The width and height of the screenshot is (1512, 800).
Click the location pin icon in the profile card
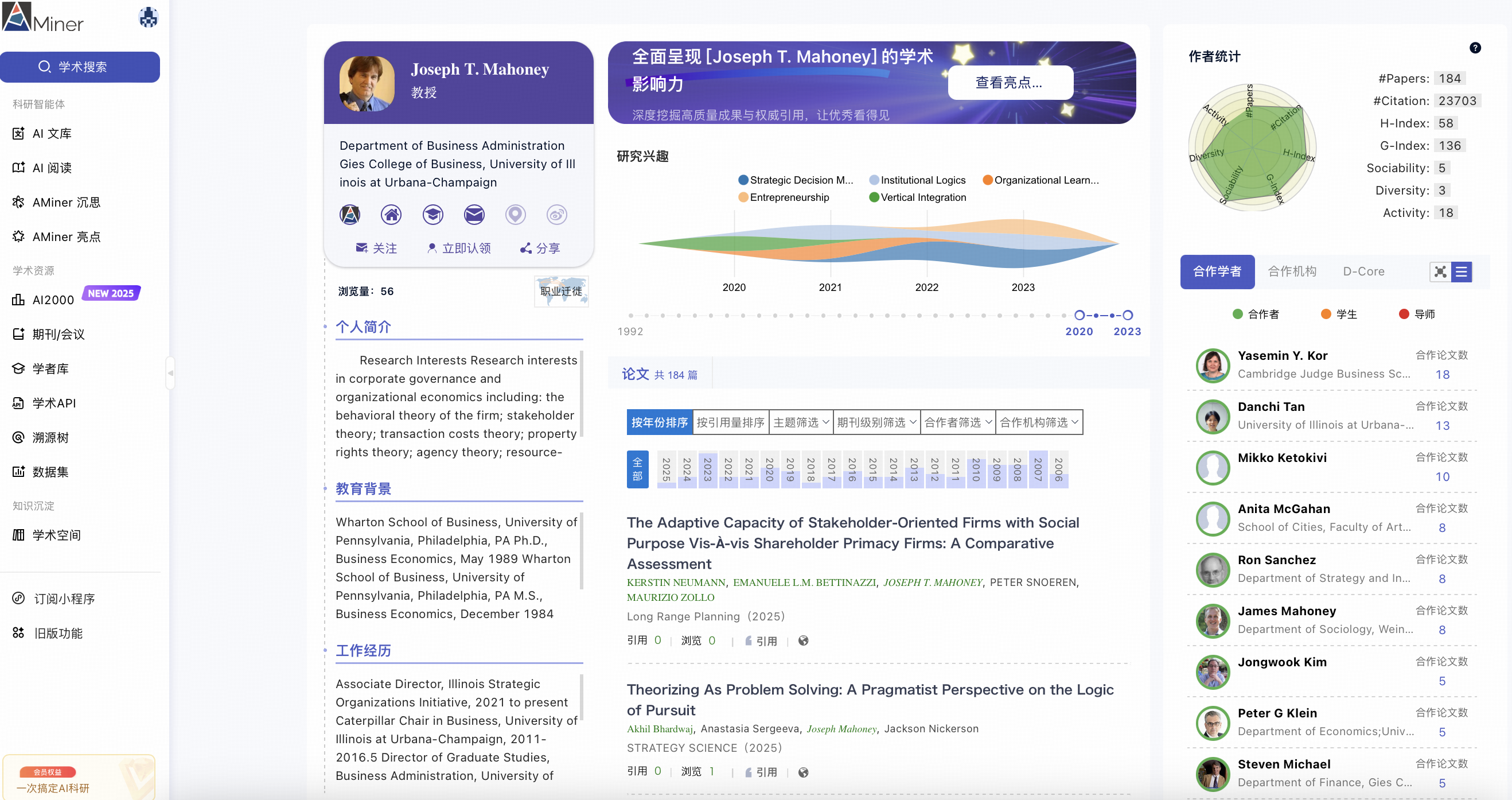click(x=515, y=215)
